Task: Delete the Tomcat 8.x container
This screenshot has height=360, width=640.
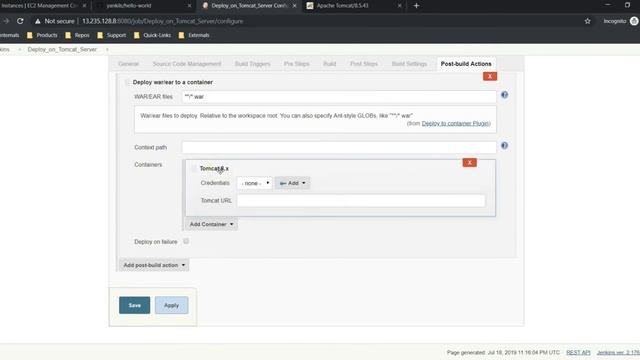Action: 469,162
